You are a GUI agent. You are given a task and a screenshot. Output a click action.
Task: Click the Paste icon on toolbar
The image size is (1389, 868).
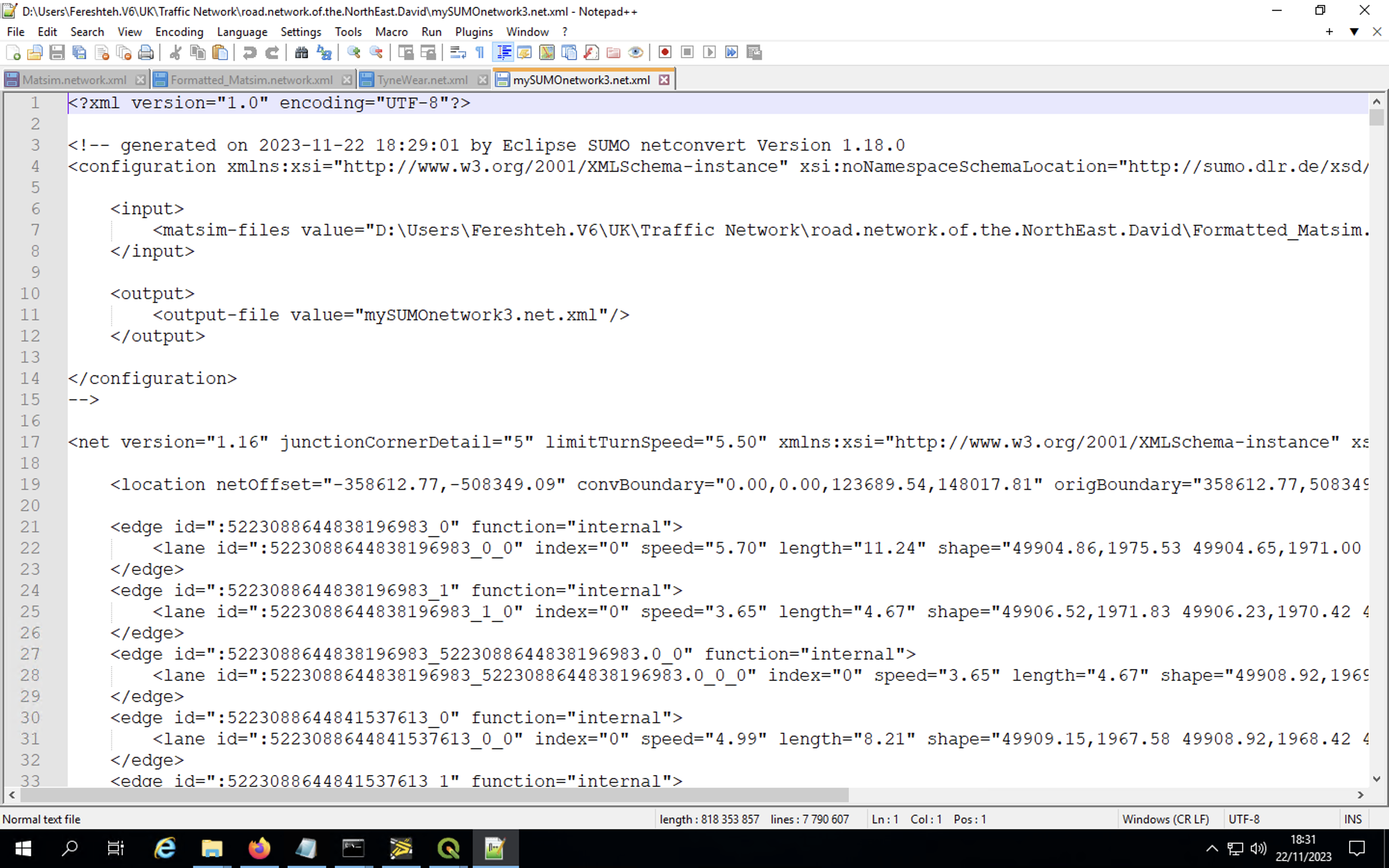pyautogui.click(x=220, y=52)
